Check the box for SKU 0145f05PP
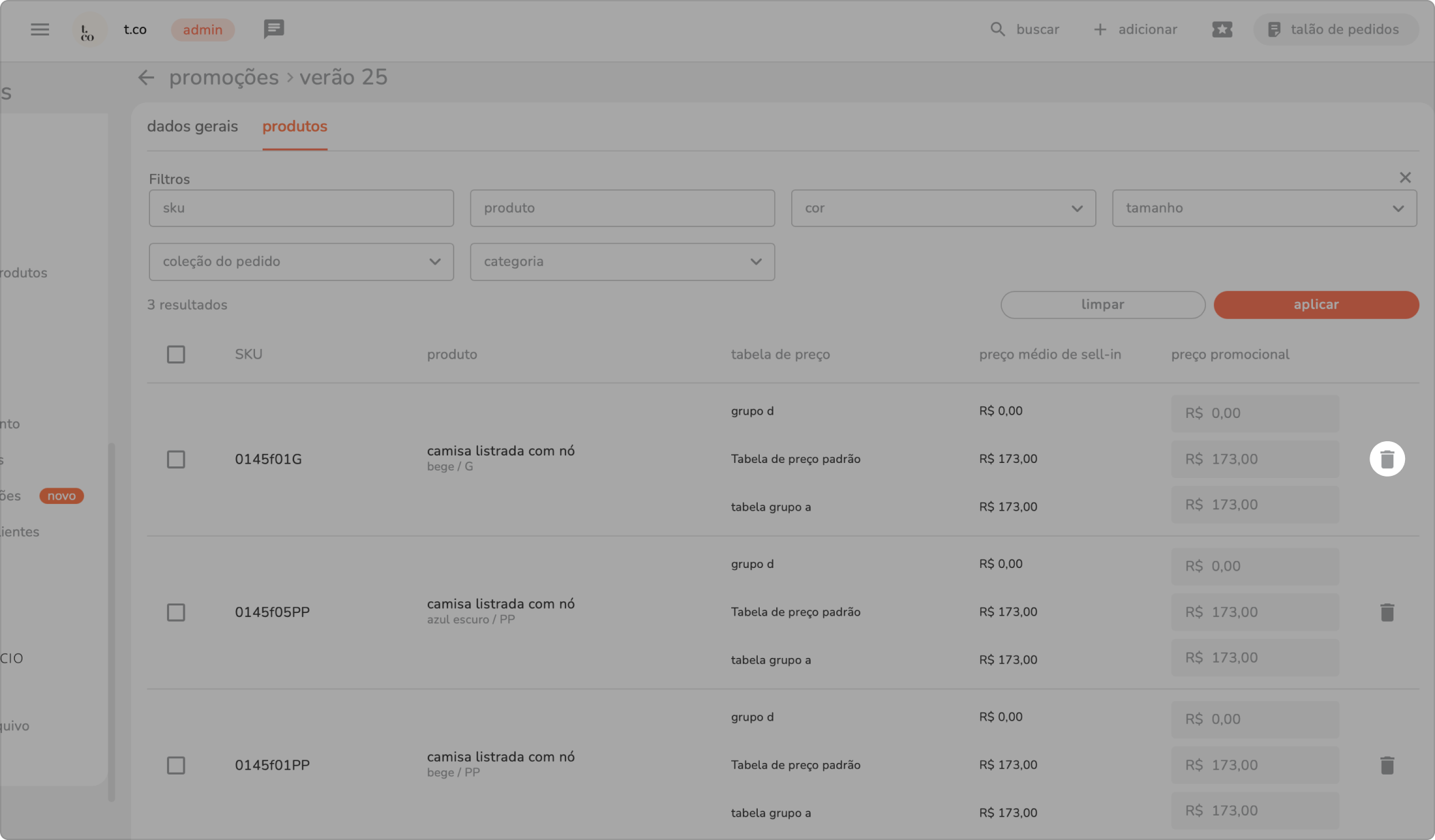This screenshot has width=1435, height=840. 176,612
